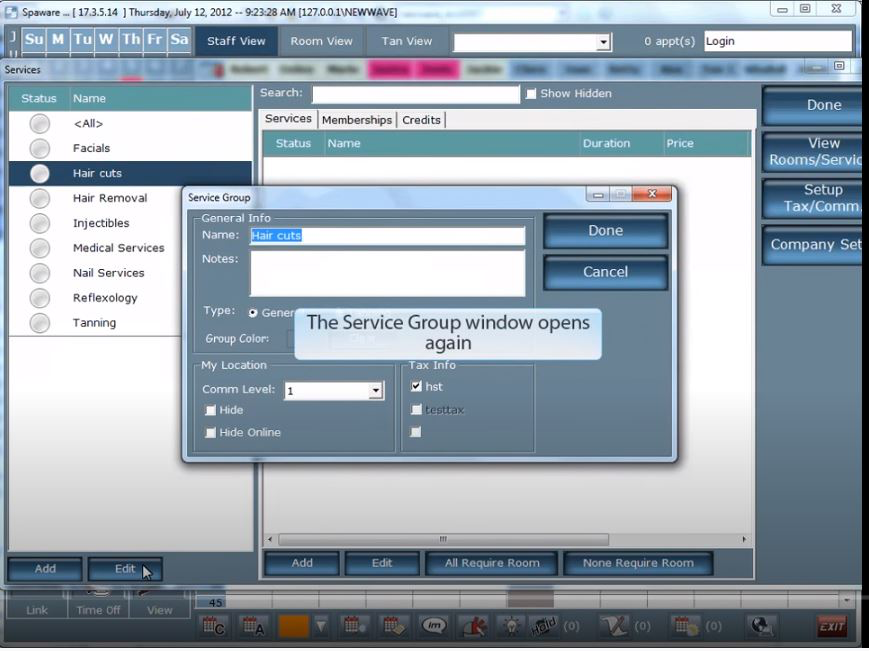Screen dimensions: 869x651
Task: Click the Login field
Action: pyautogui.click(x=778, y=41)
